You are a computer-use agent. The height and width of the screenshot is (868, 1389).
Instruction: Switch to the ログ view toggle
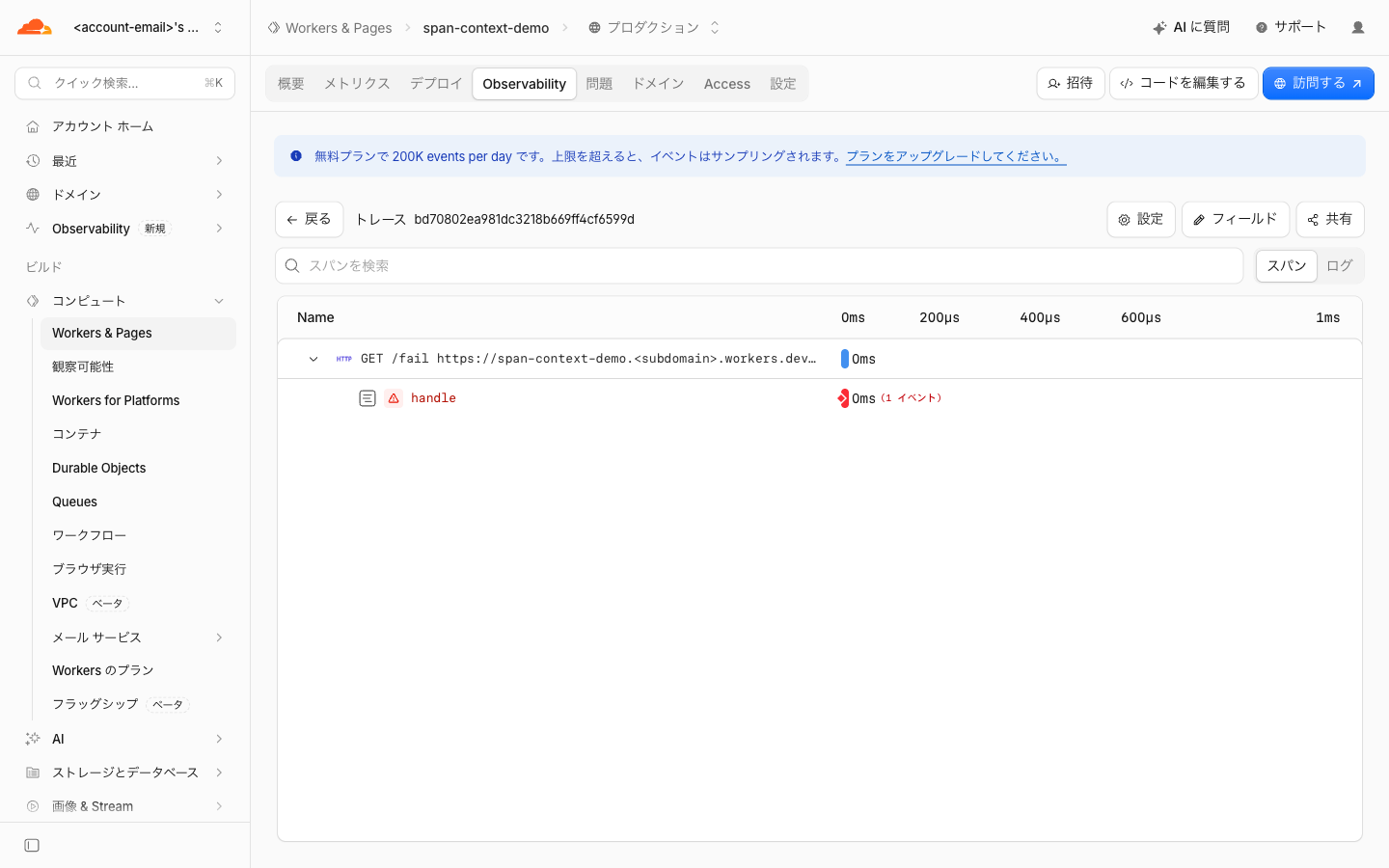(1340, 266)
